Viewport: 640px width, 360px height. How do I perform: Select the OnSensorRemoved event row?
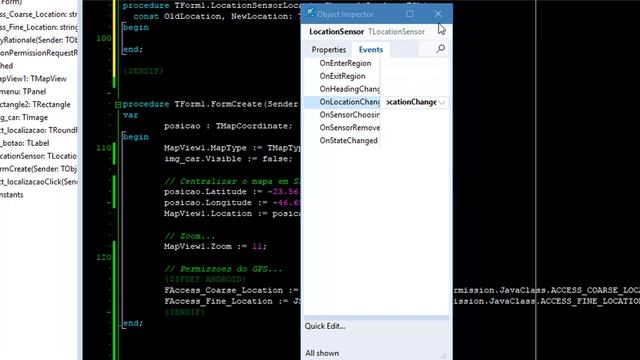click(x=349, y=128)
